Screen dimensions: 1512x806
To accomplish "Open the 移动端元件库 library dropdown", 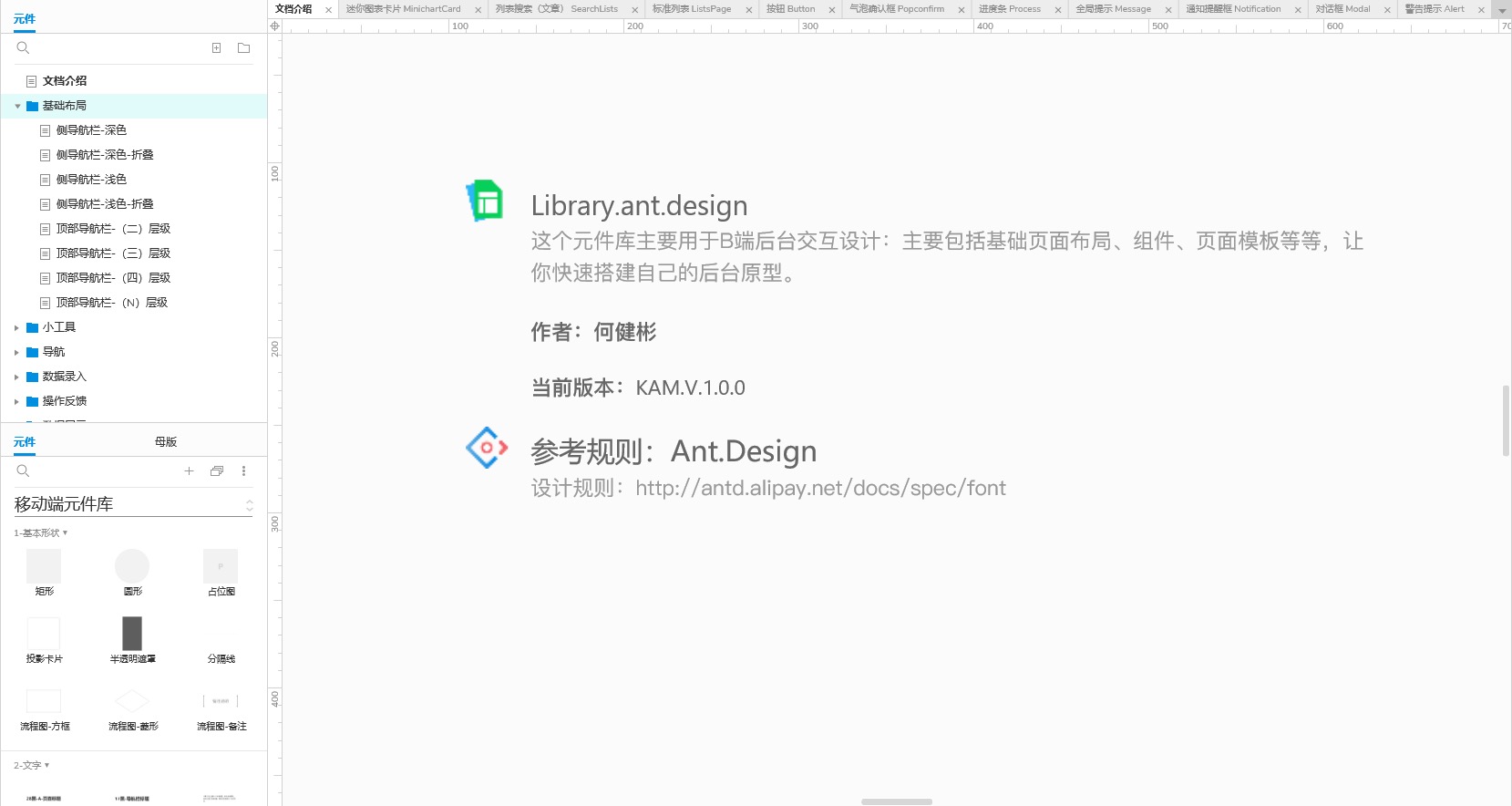I will 133,504.
